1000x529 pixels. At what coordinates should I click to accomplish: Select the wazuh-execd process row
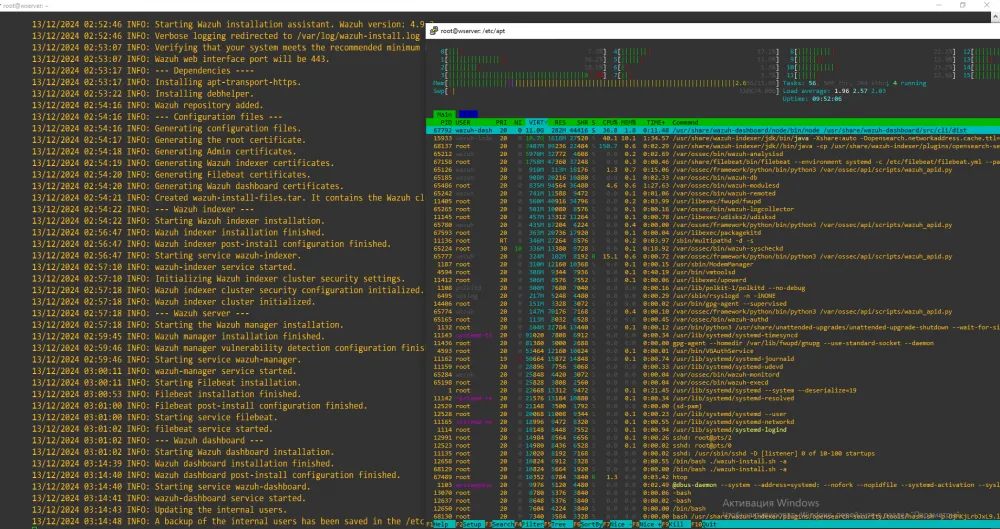(x=713, y=382)
